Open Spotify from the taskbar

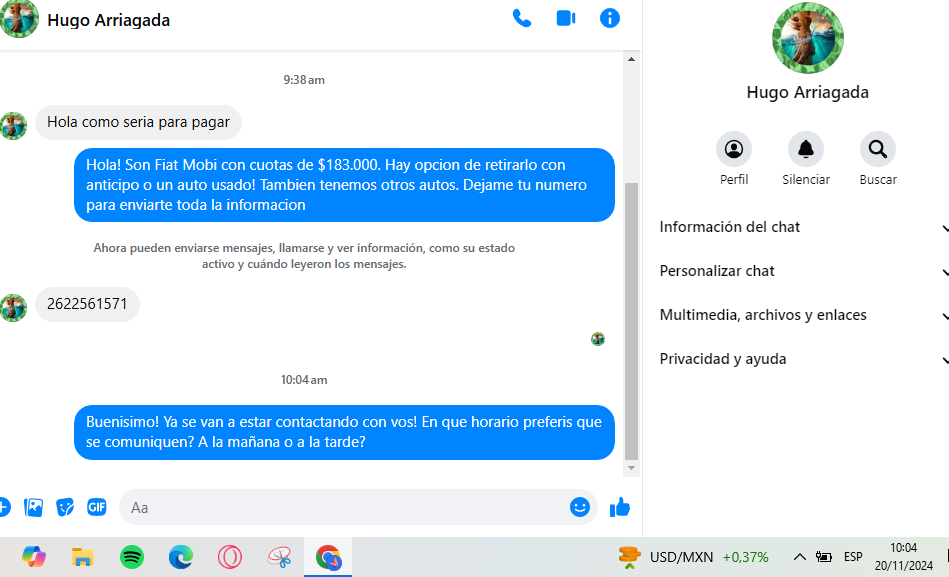click(132, 557)
